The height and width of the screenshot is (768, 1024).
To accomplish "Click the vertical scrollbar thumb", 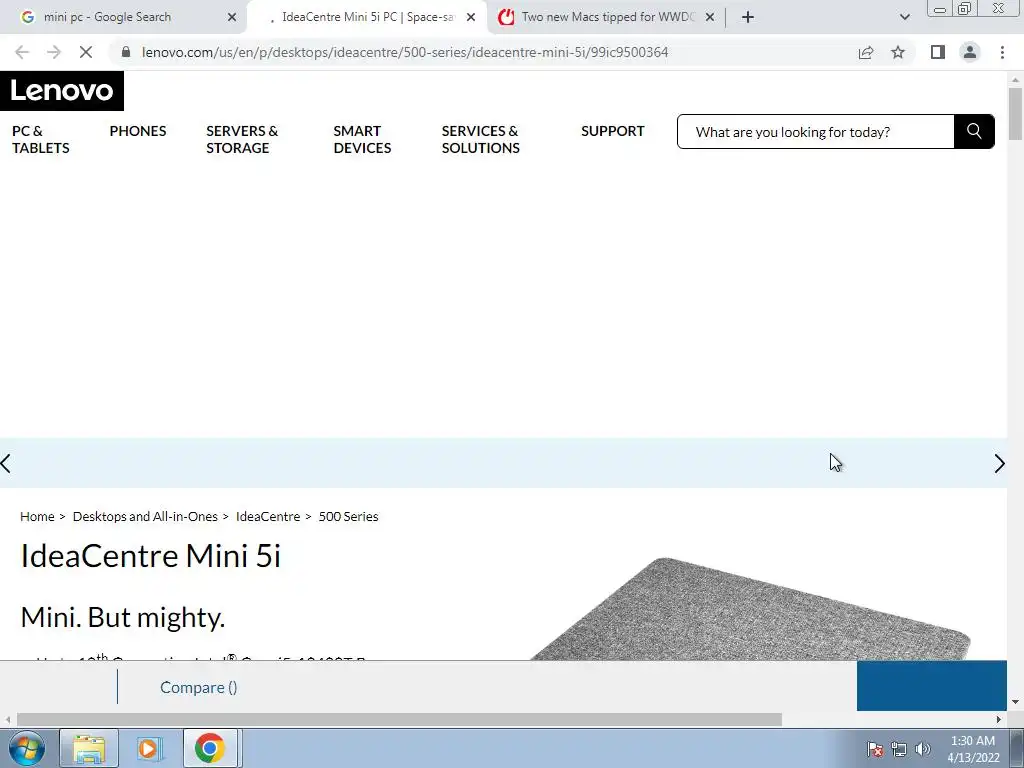I will click(x=1015, y=113).
